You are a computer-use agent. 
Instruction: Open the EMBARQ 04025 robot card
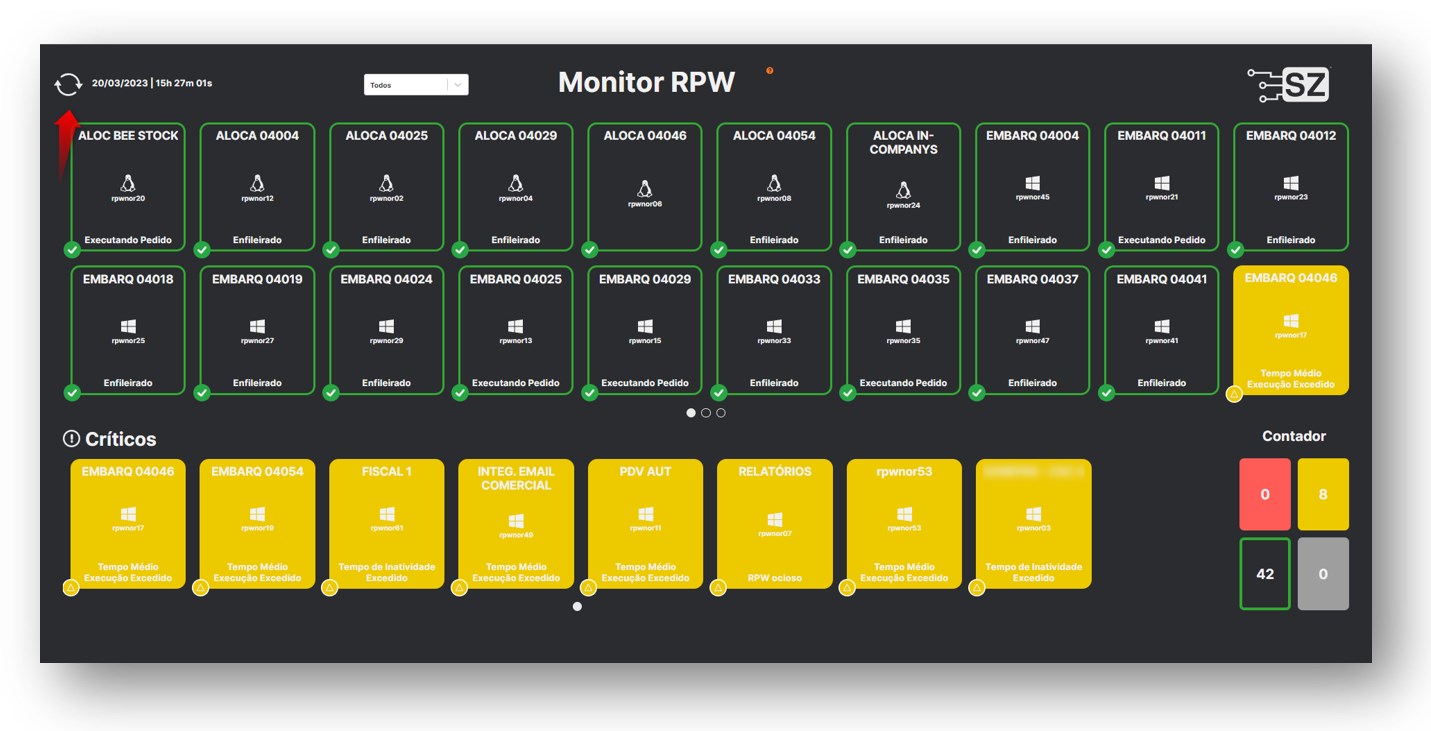click(x=515, y=330)
